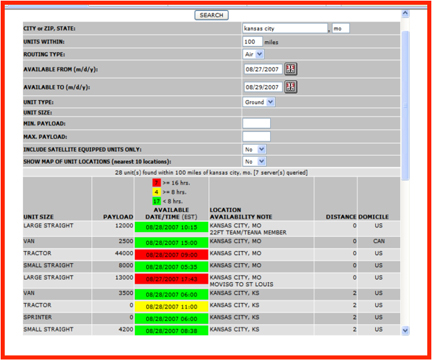Click the Min. Payload input box
The width and height of the screenshot is (432, 360).
pyautogui.click(x=256, y=123)
